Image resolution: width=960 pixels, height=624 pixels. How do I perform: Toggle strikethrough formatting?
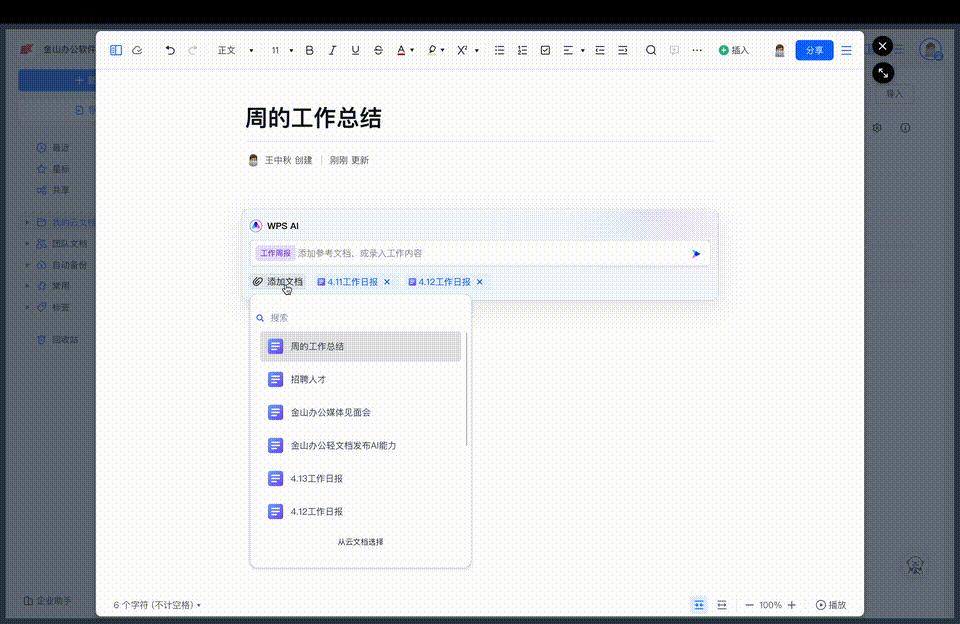coord(378,50)
